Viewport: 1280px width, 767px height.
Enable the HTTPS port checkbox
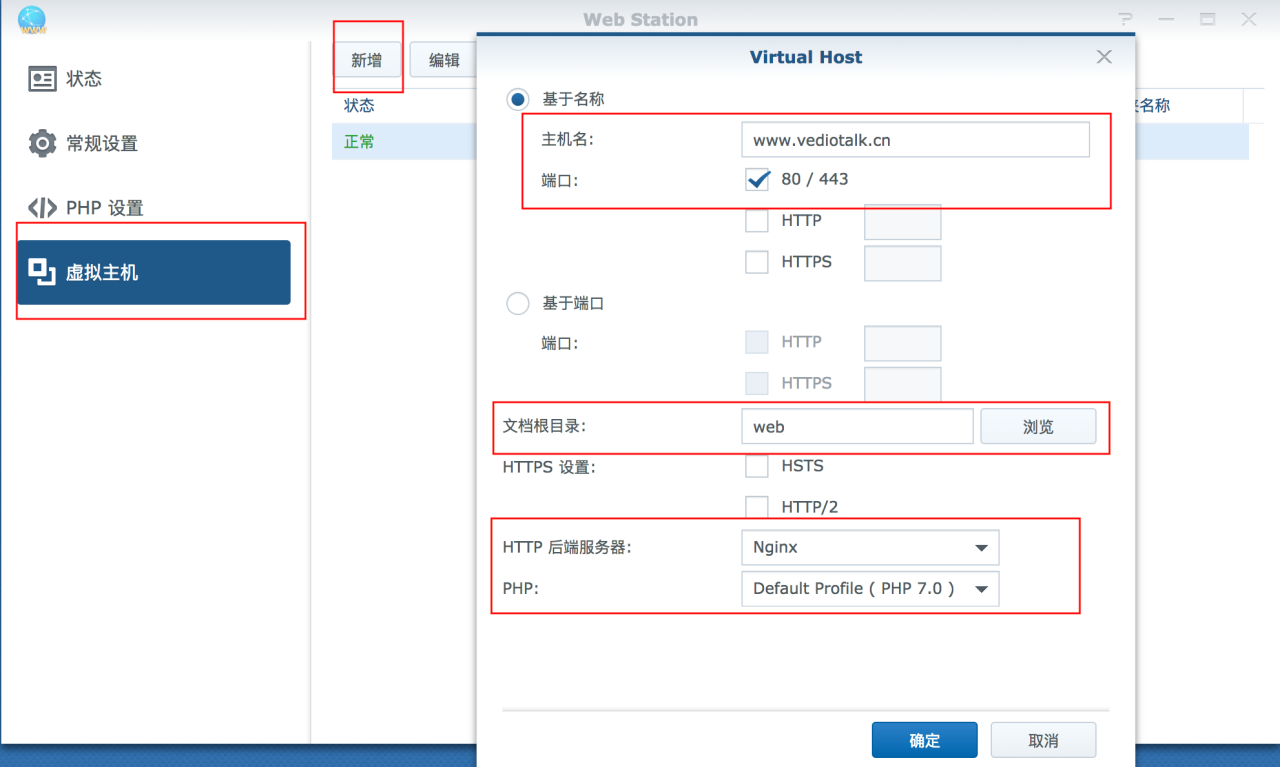point(756,262)
